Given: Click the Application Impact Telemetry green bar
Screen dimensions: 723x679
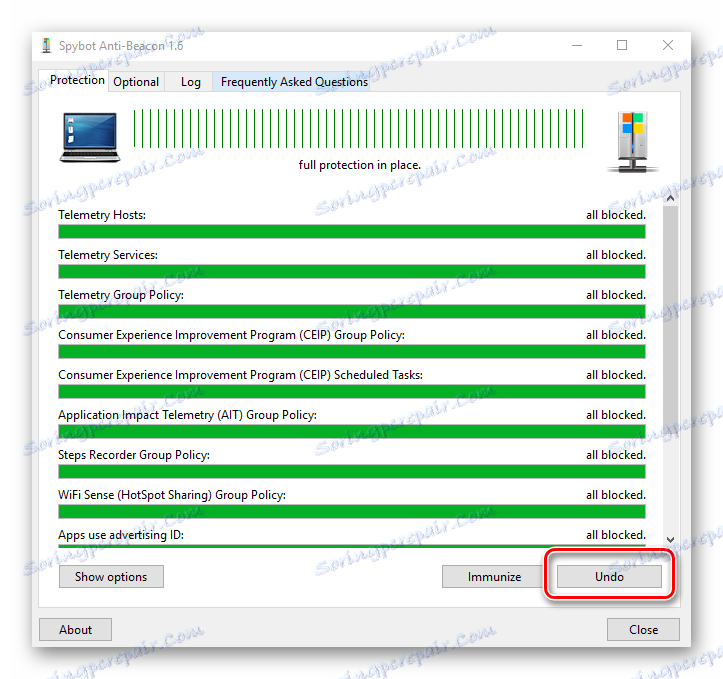Looking at the screenshot, I should 352,431.
